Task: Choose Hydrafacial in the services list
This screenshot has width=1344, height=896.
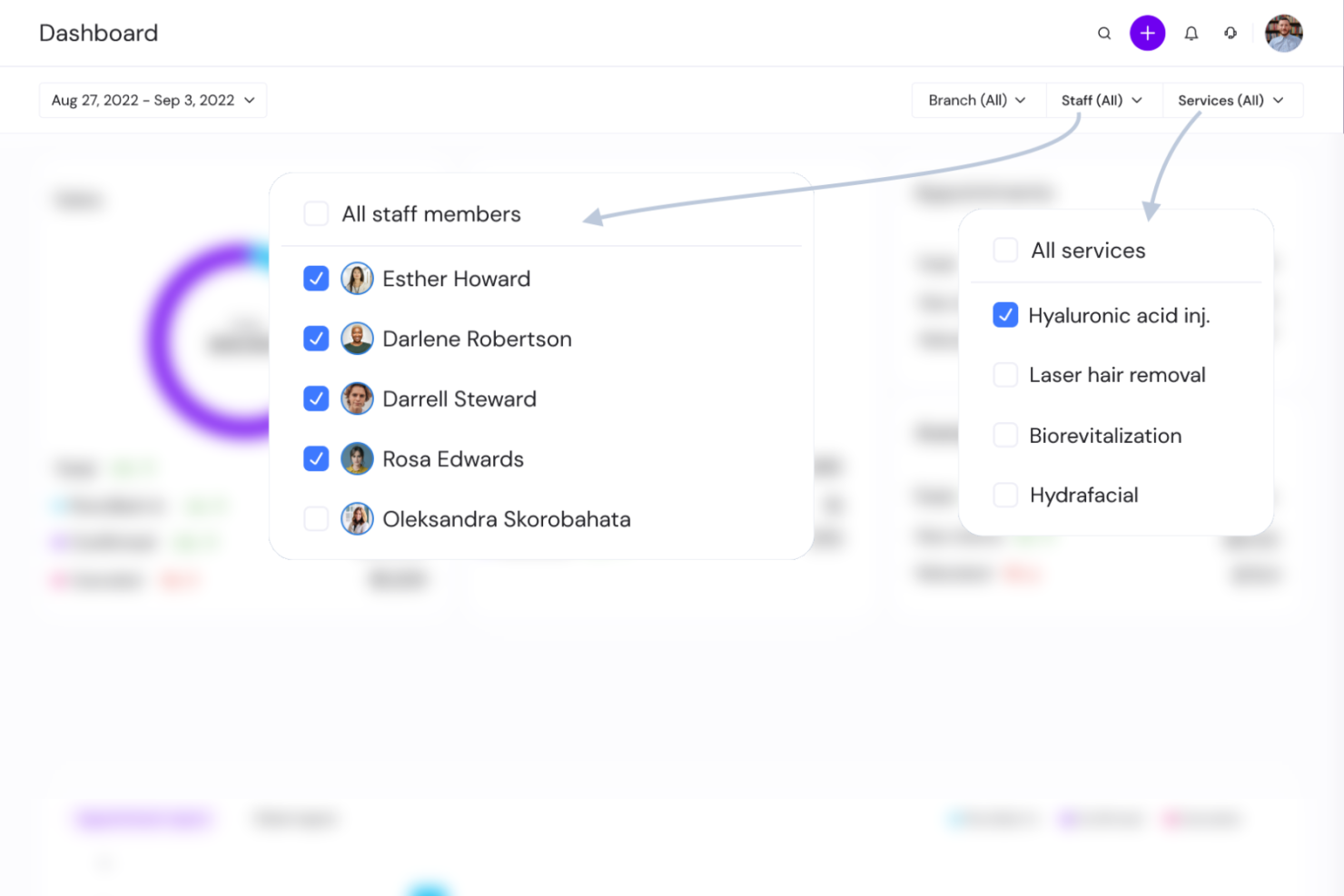Action: 1005,495
